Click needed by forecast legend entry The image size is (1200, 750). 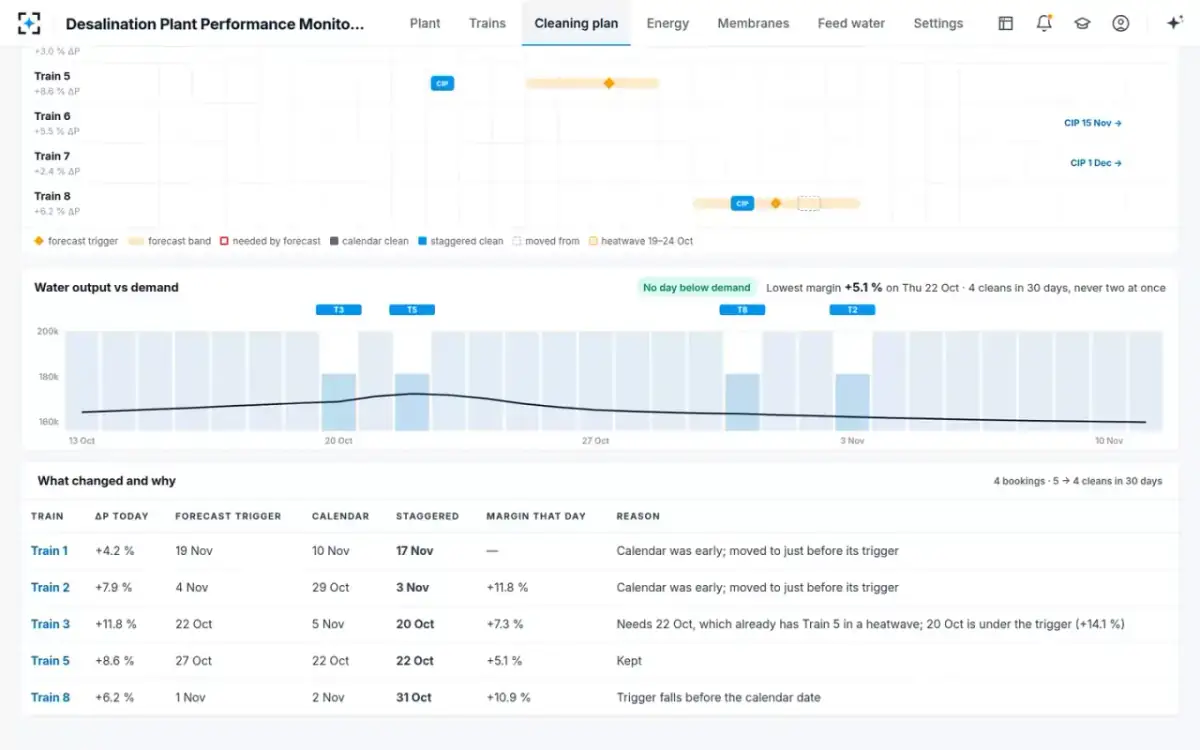(x=270, y=241)
